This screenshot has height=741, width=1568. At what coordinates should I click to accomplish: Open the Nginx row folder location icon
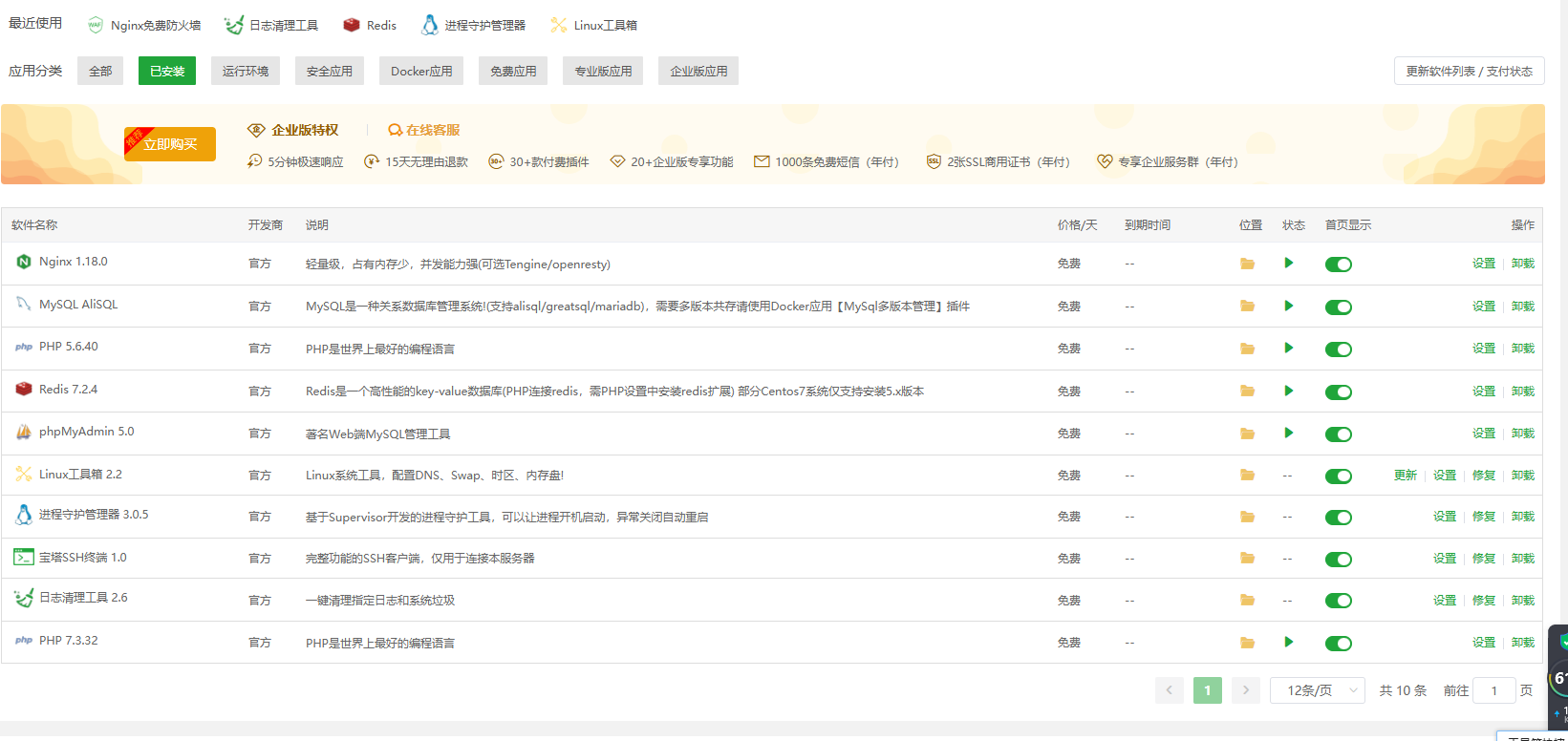click(1247, 264)
